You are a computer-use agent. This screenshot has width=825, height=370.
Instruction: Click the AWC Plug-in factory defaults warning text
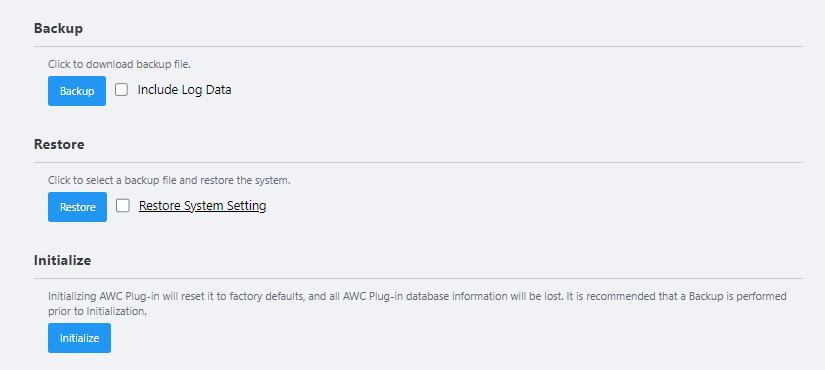point(417,296)
